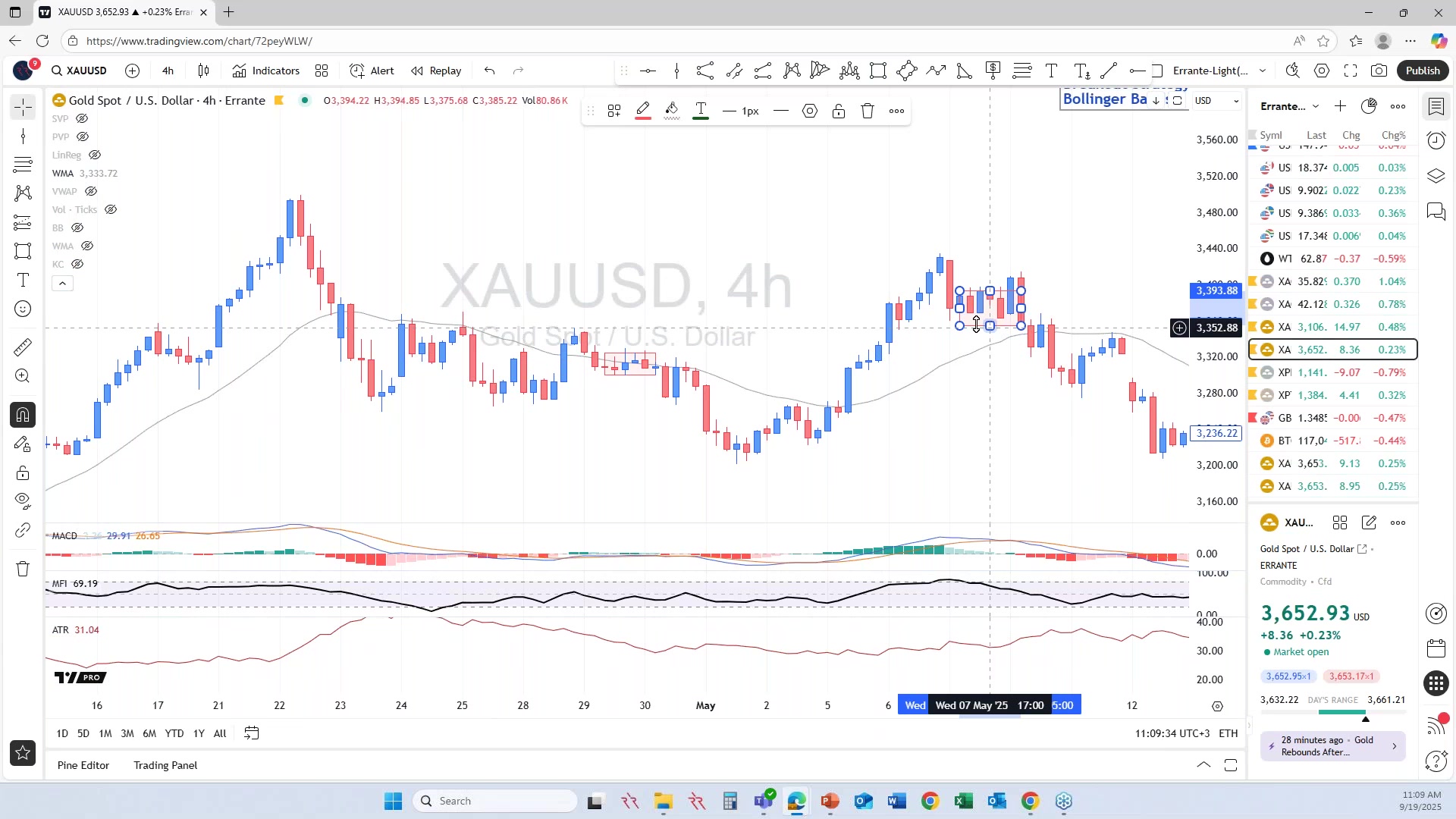Open the Indicators dialog

point(266,71)
